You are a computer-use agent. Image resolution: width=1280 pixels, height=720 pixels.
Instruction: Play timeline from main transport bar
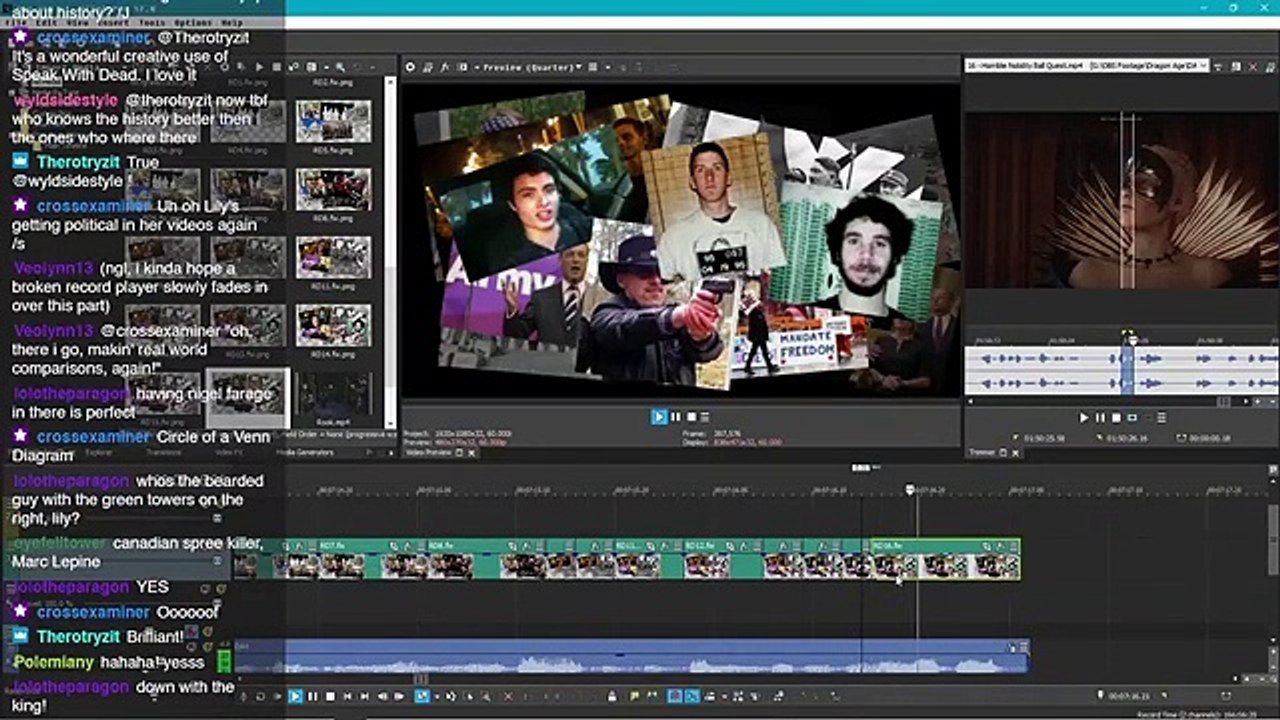pyautogui.click(x=295, y=696)
